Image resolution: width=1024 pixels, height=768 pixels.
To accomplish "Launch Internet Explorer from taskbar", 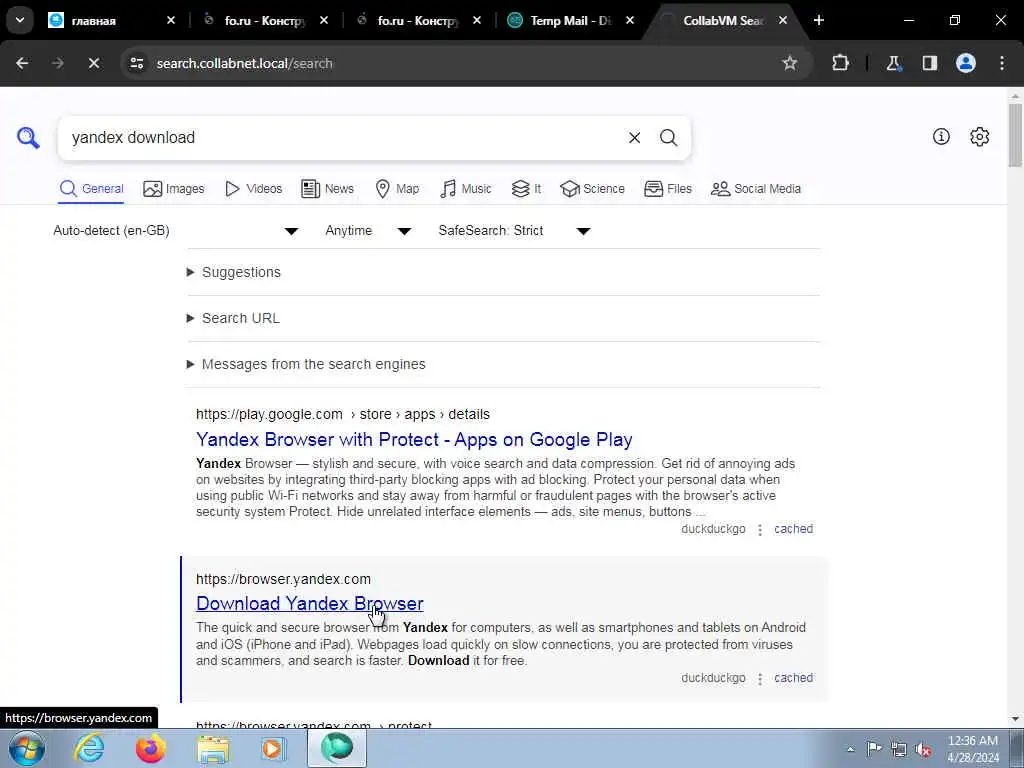I will pos(89,748).
